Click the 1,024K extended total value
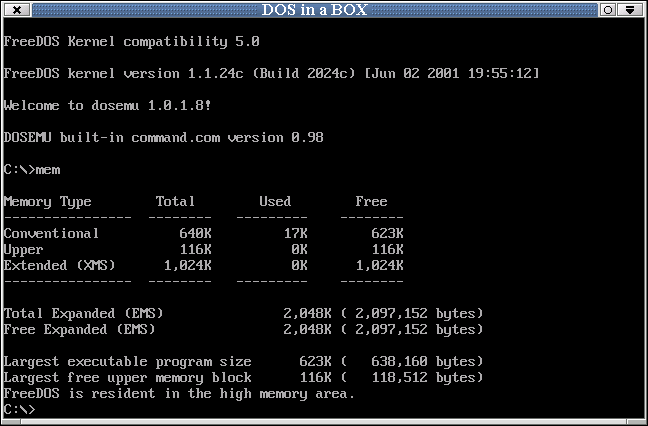648x426 pixels. (188, 266)
